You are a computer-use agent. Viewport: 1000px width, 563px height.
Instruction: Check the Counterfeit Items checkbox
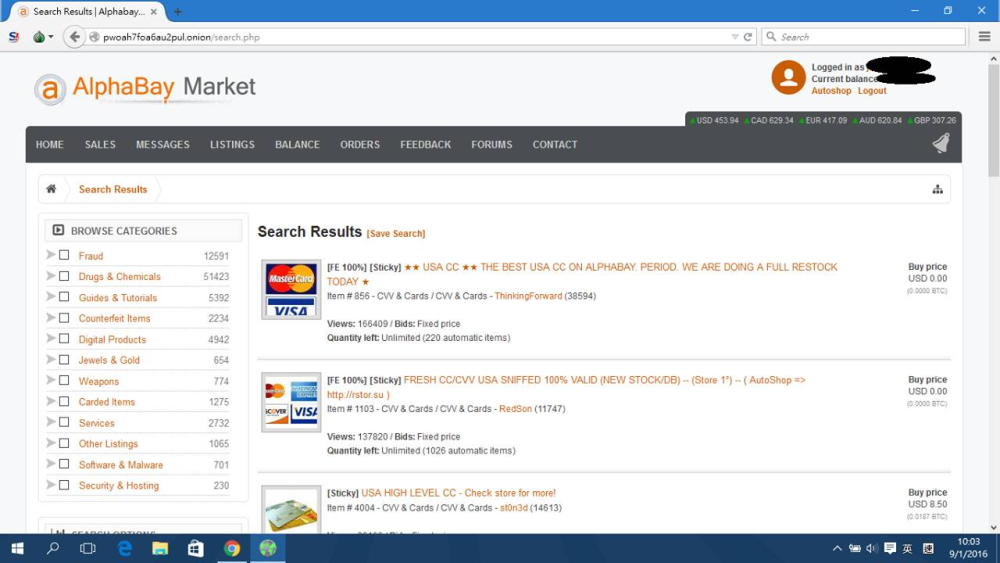click(x=64, y=318)
